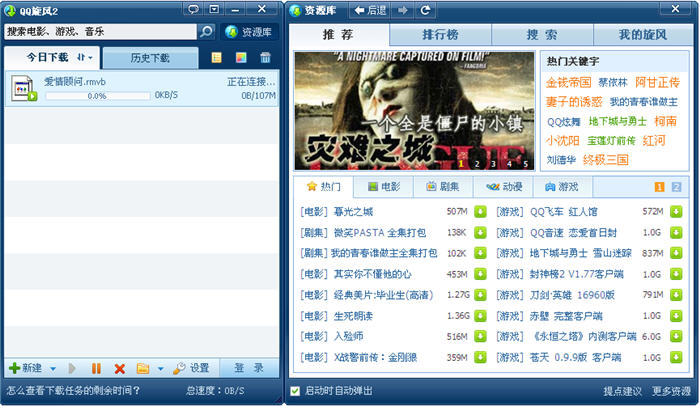This screenshot has width=700, height=406.
Task: Open the feedback speech bubble icon
Action: [191, 10]
